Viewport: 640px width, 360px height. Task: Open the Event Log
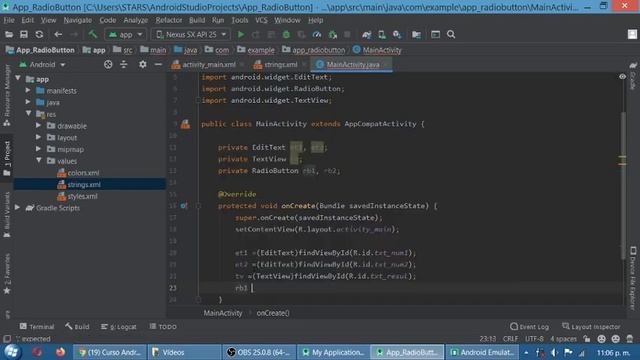529,327
